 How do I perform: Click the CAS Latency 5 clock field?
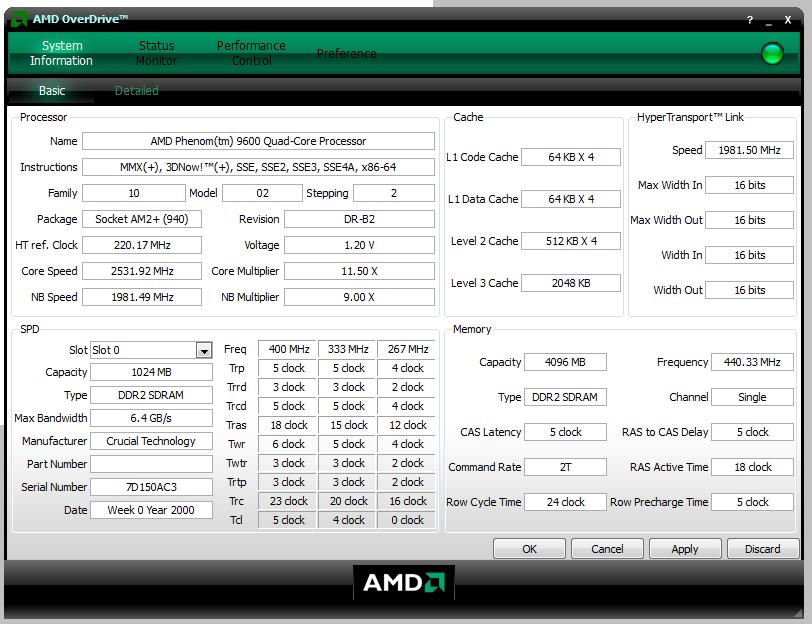click(x=565, y=432)
